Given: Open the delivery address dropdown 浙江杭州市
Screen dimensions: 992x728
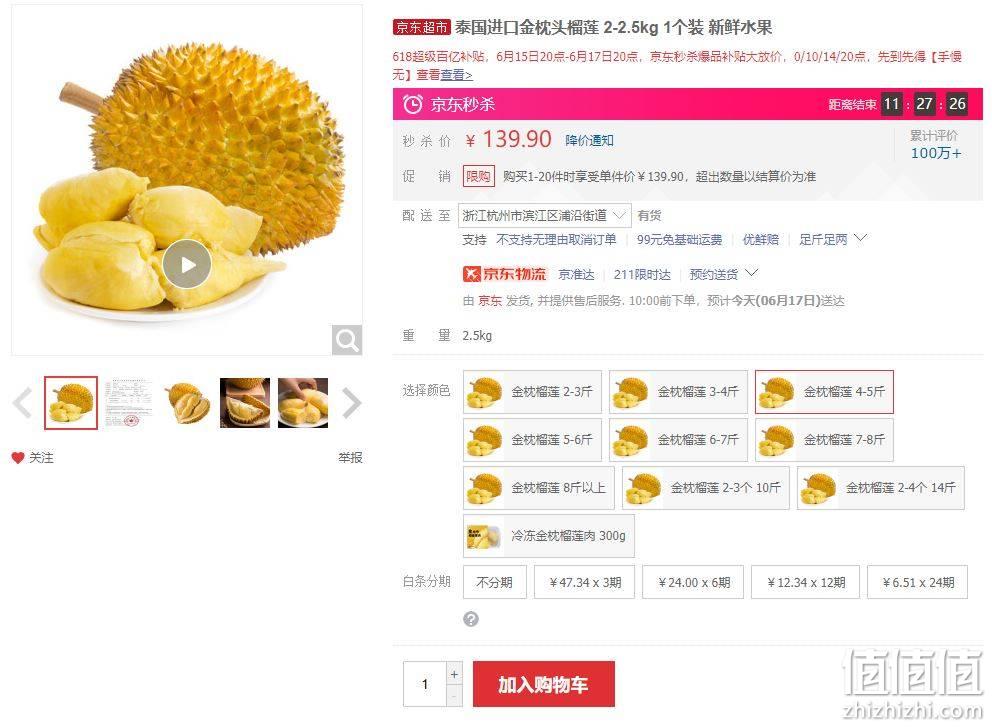Looking at the screenshot, I should click(x=544, y=216).
